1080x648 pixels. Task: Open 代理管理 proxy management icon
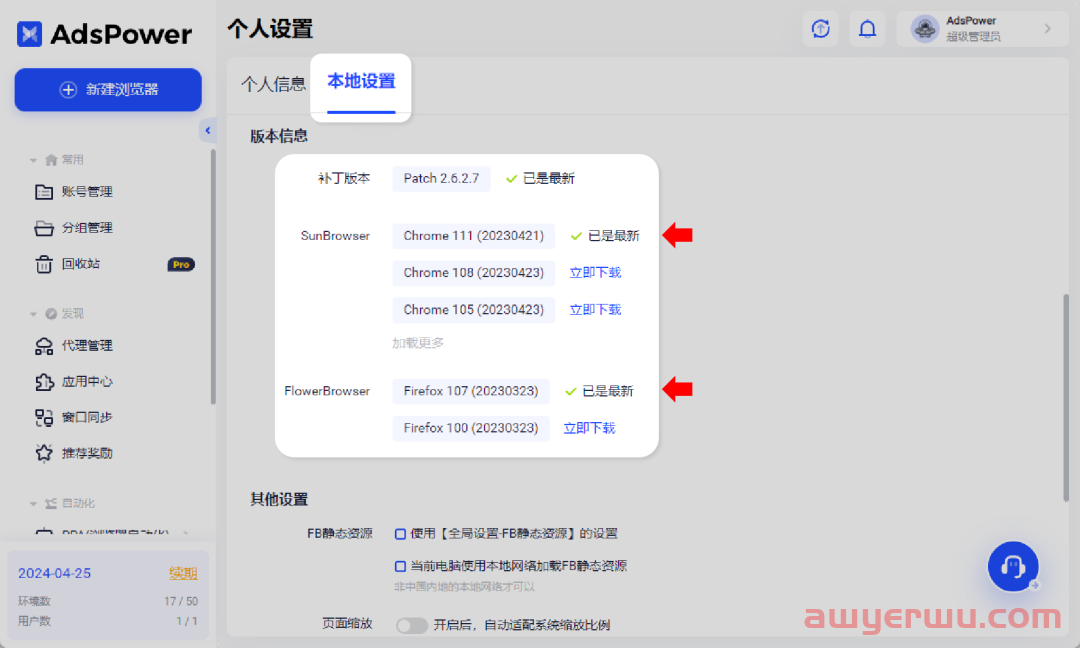(44, 346)
